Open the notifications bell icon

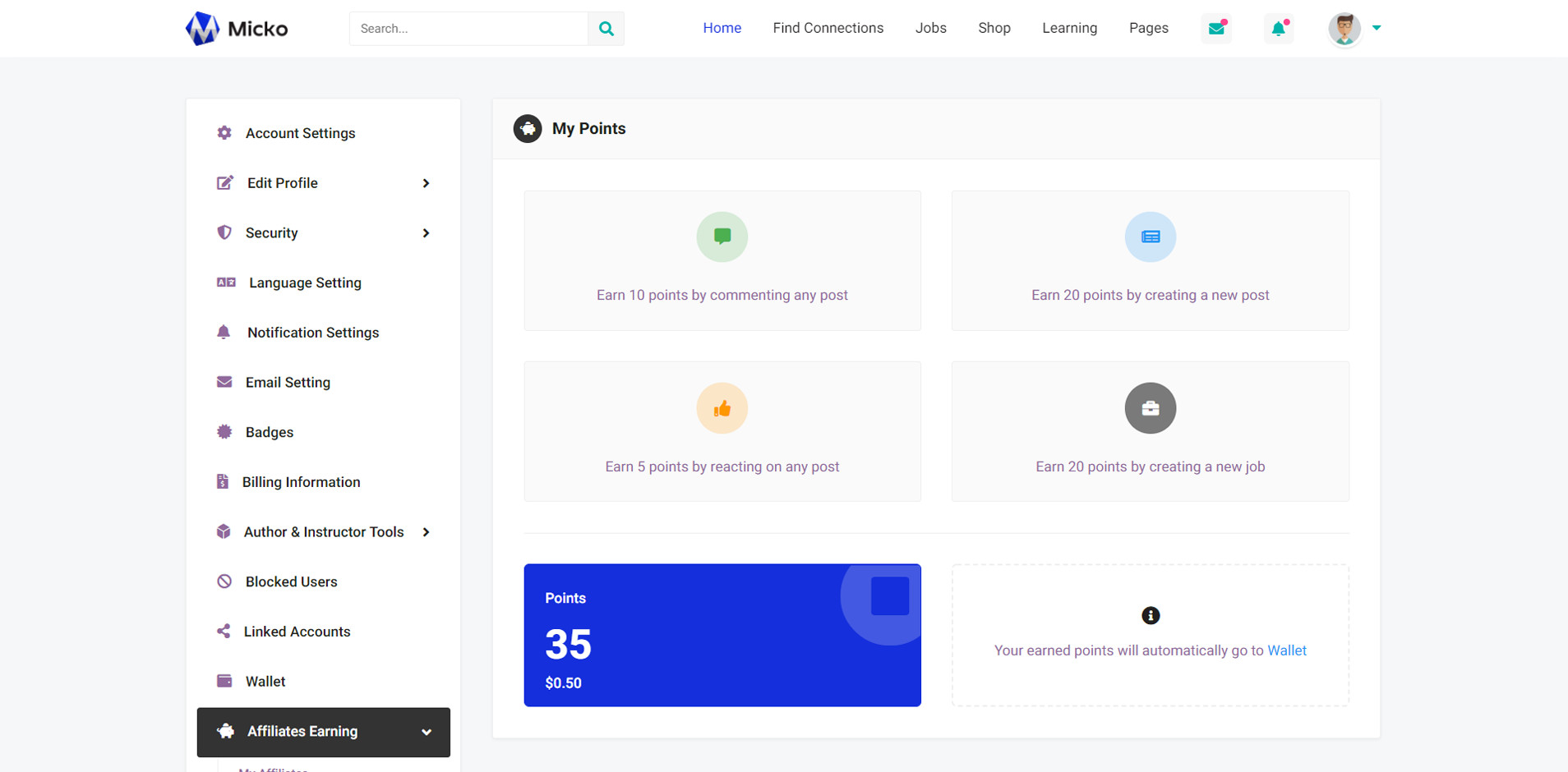pos(1278,29)
